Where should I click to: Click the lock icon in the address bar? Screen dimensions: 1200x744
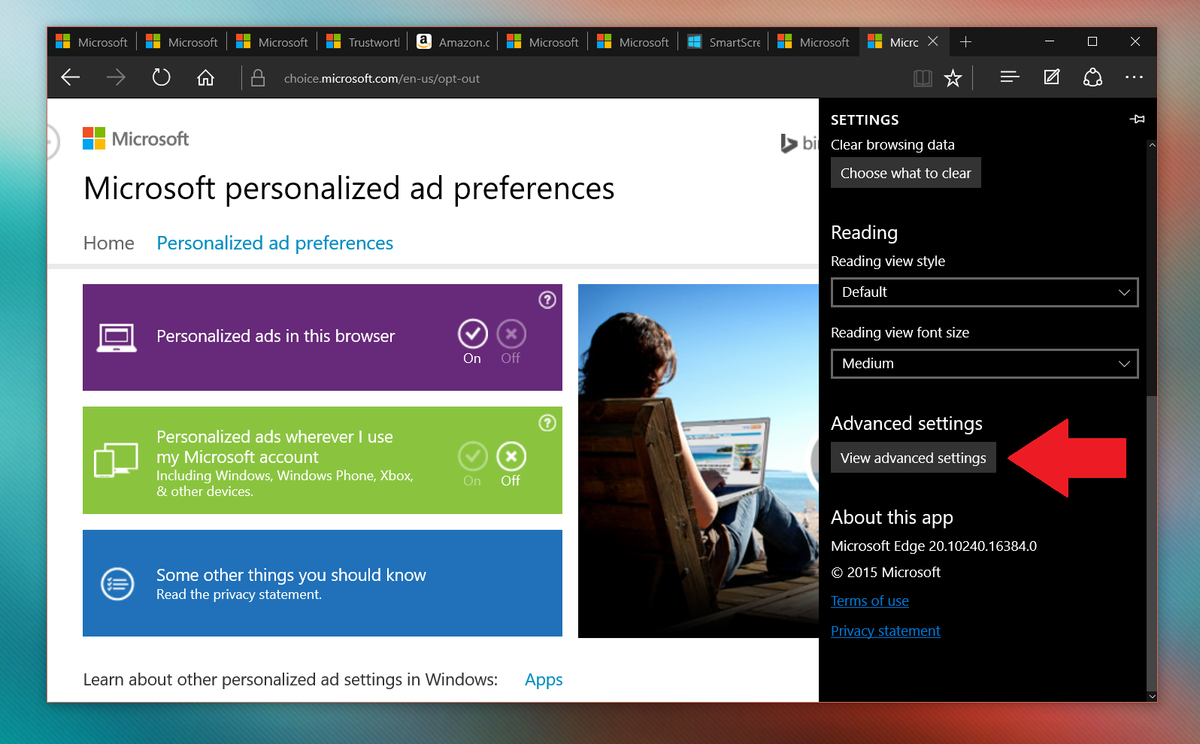click(257, 77)
